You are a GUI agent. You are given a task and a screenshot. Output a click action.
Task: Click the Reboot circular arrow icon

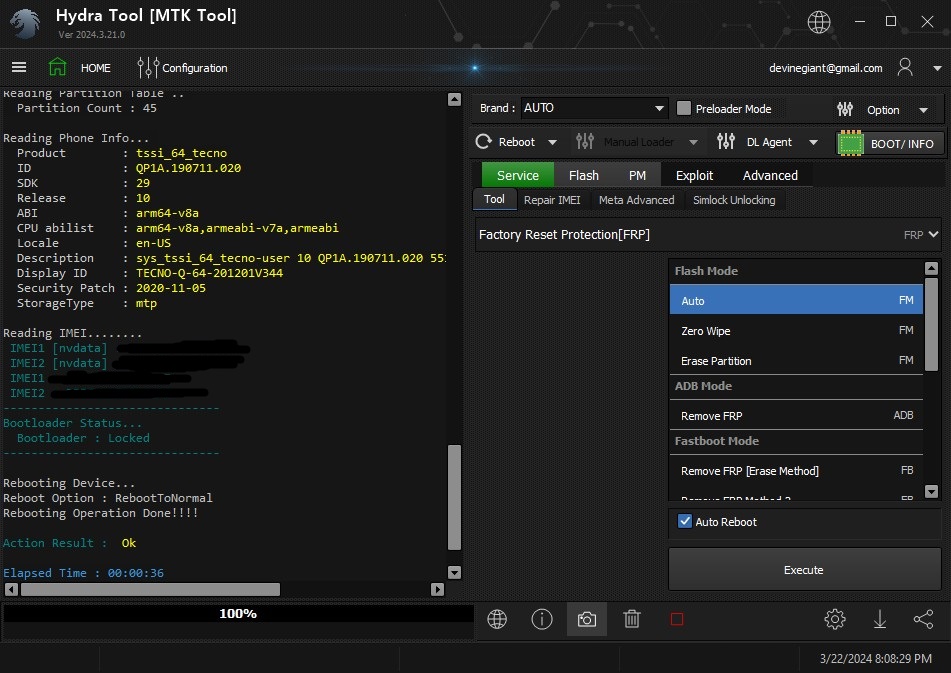click(483, 142)
